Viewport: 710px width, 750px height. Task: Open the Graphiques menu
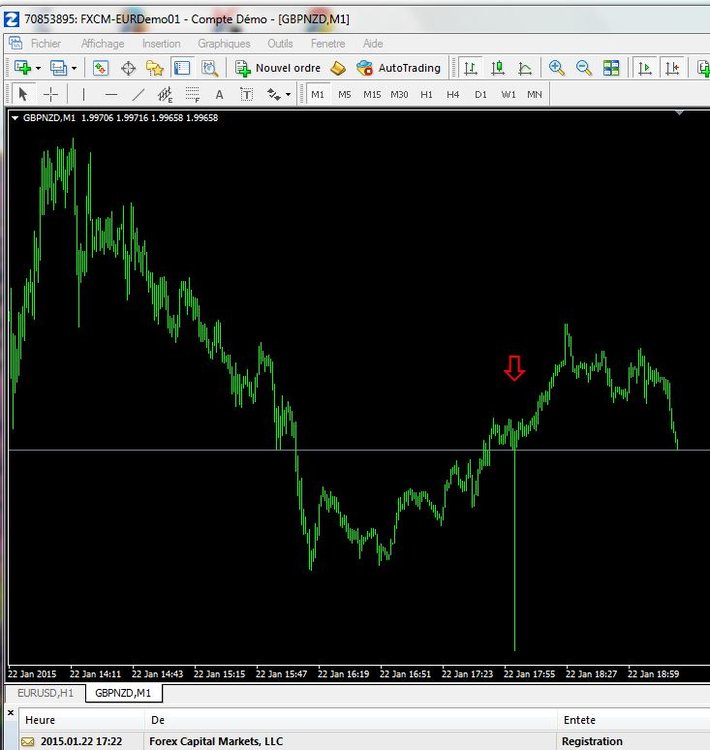click(x=224, y=44)
